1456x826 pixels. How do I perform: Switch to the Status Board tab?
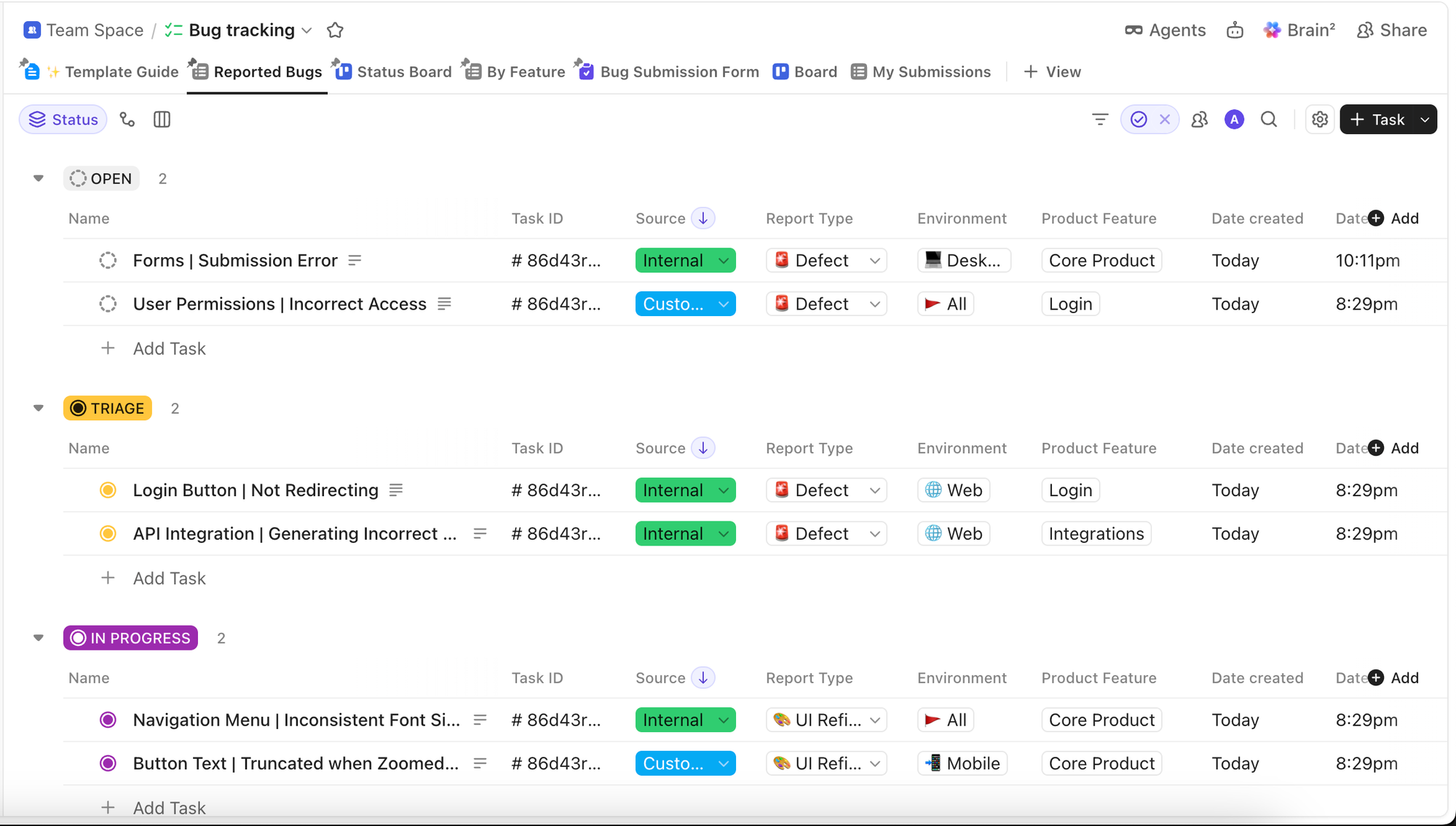pos(393,71)
